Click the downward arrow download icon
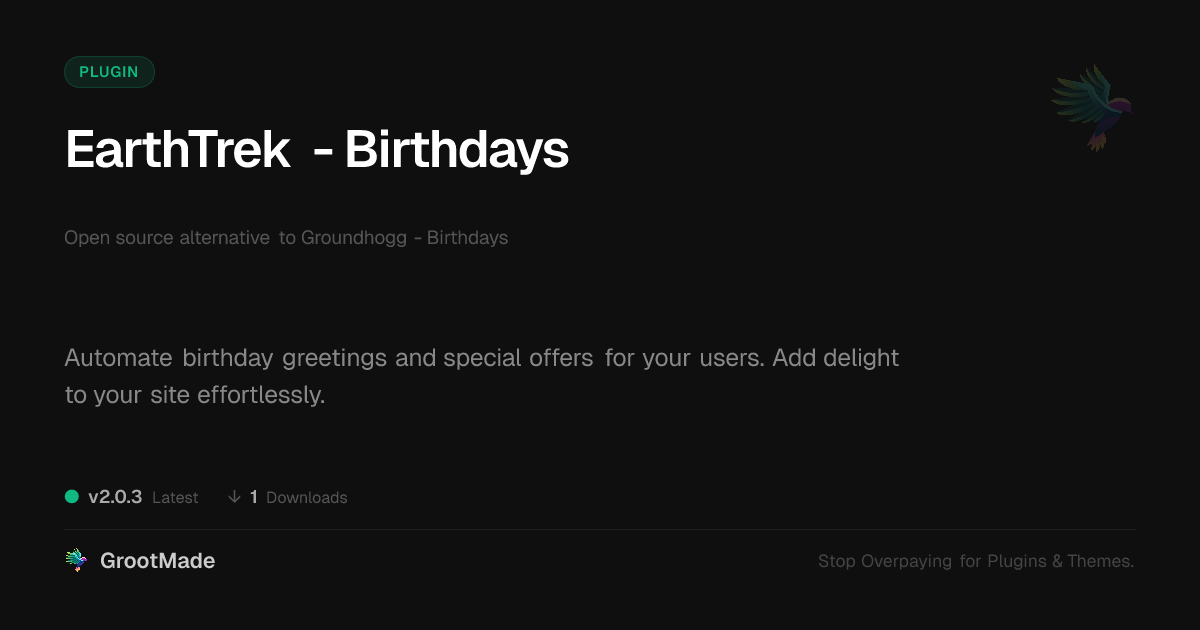This screenshot has width=1200, height=630. coord(234,496)
